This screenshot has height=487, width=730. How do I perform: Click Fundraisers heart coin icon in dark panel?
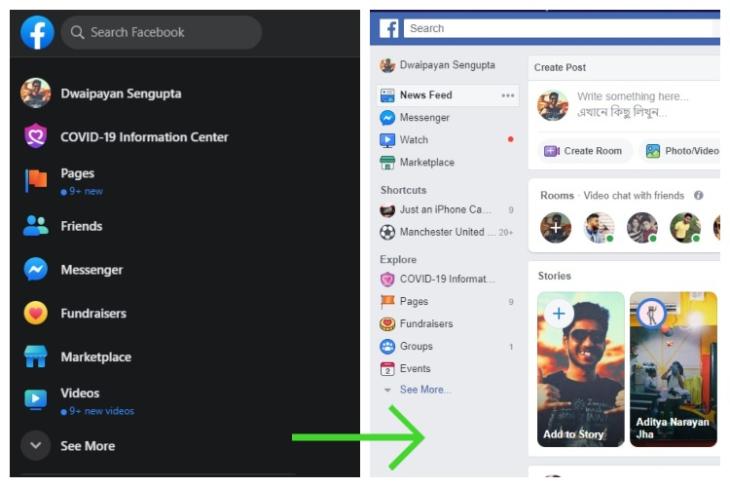[x=36, y=313]
